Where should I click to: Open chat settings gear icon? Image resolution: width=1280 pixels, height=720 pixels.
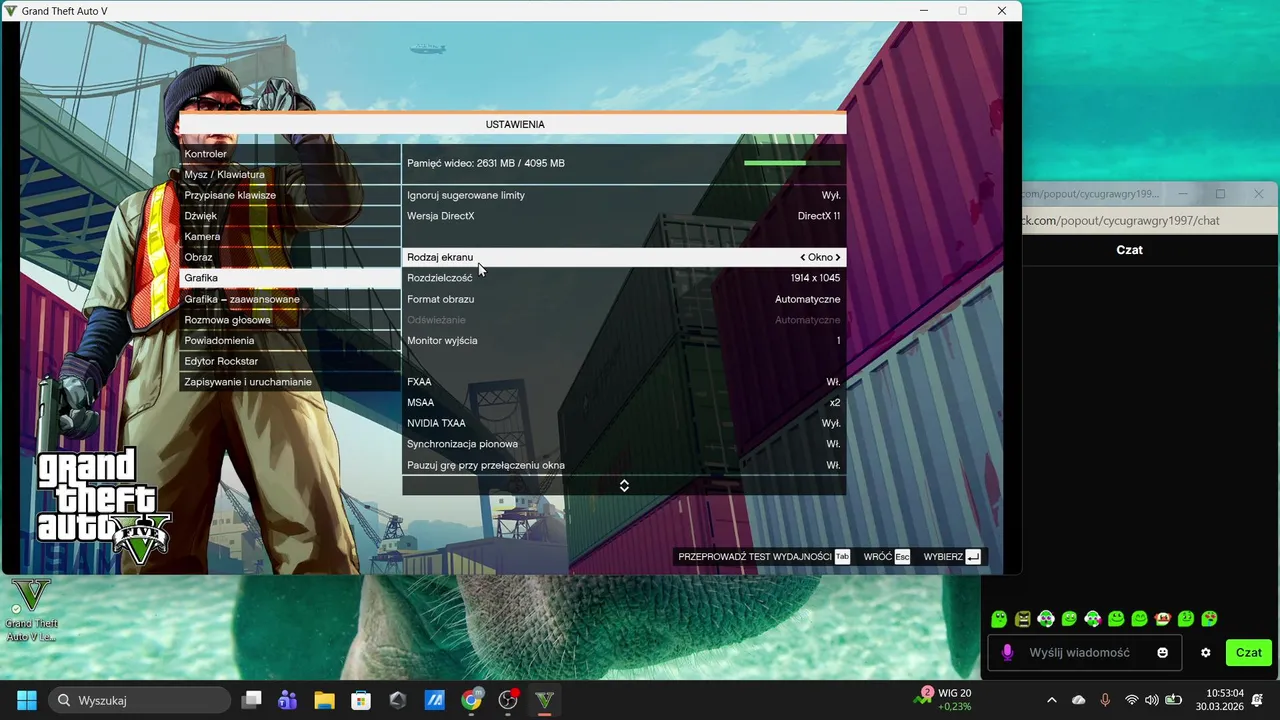point(1206,653)
